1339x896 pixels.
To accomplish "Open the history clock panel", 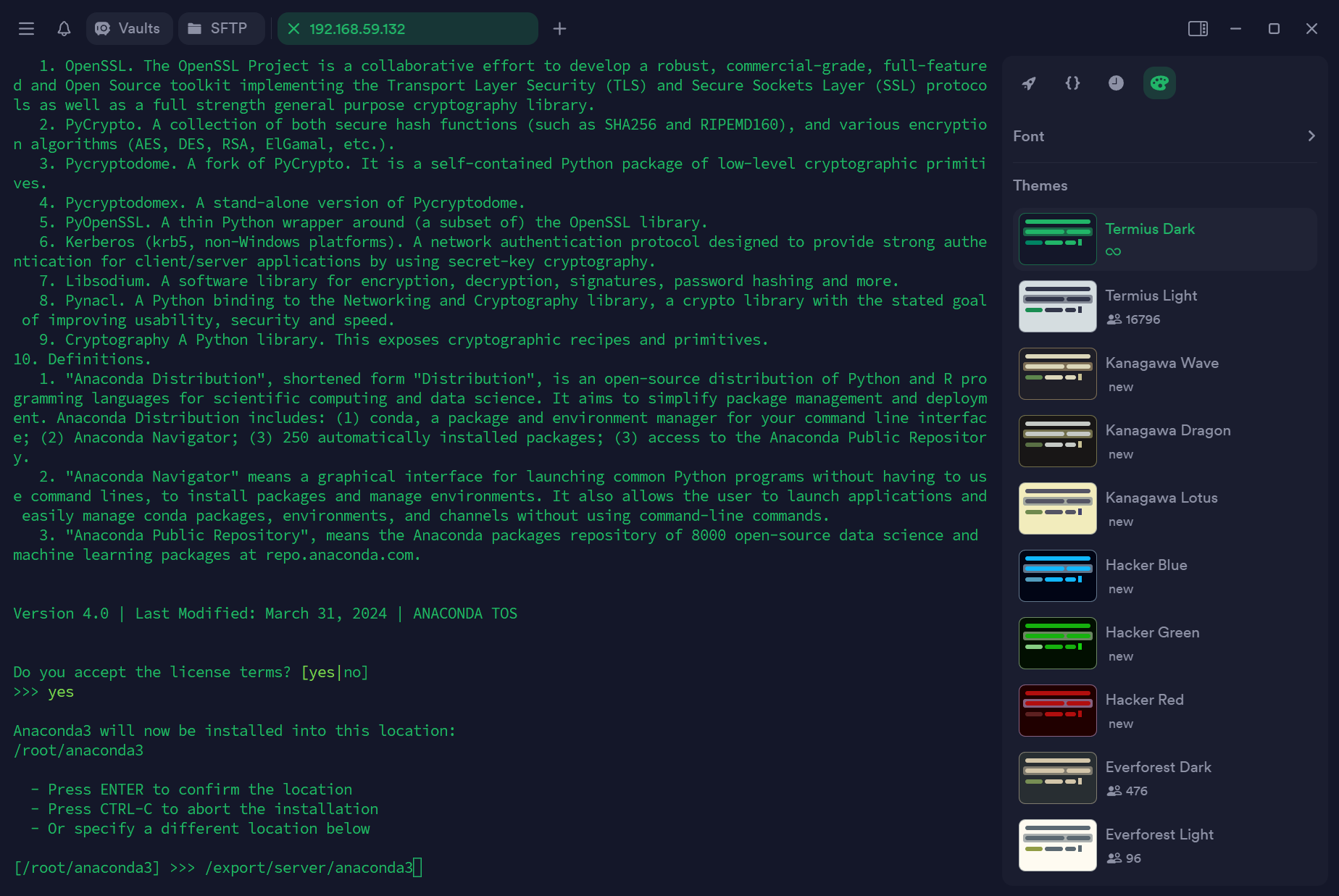I will (1116, 83).
